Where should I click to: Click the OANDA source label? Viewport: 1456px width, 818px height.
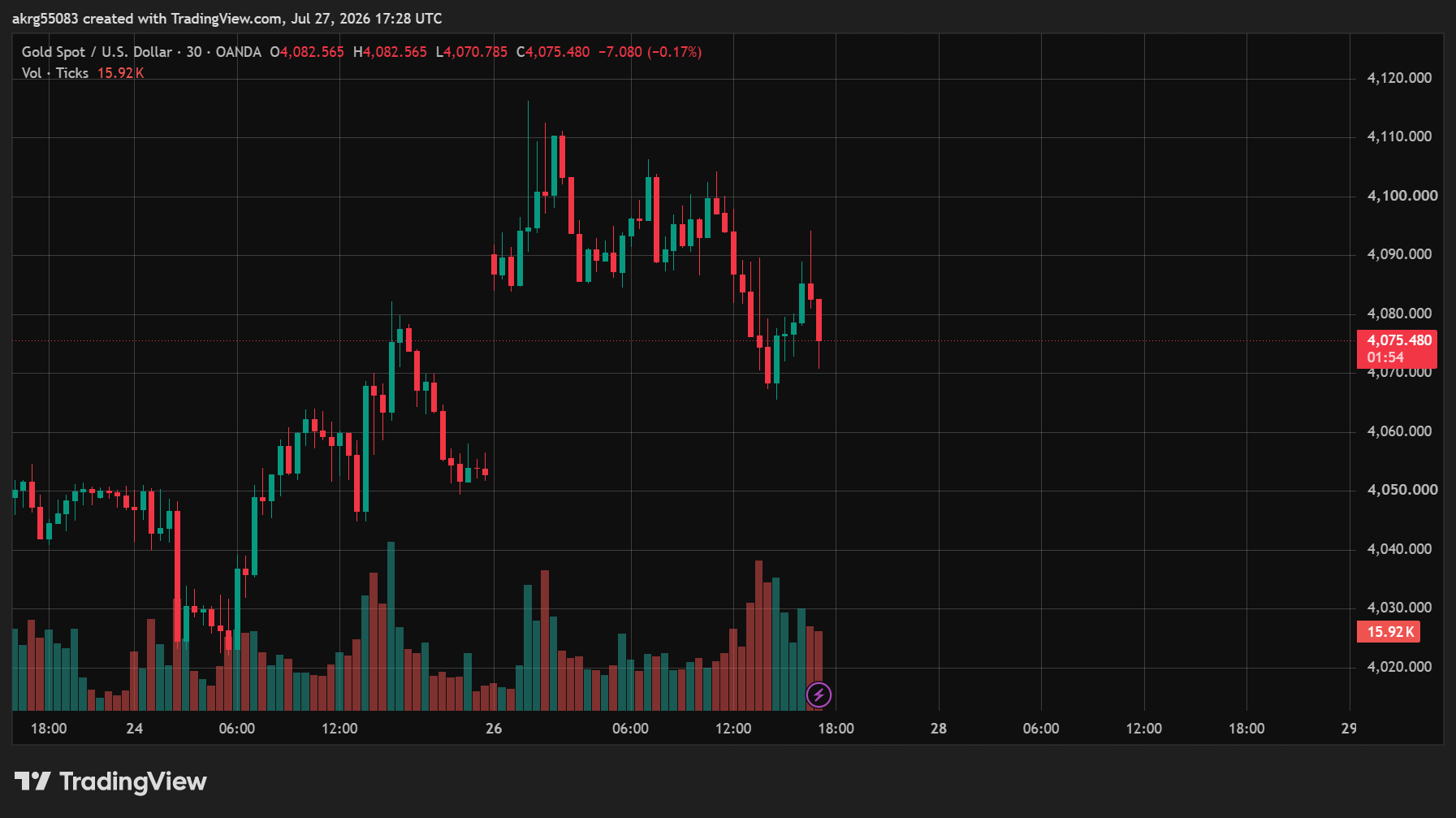pyautogui.click(x=238, y=52)
